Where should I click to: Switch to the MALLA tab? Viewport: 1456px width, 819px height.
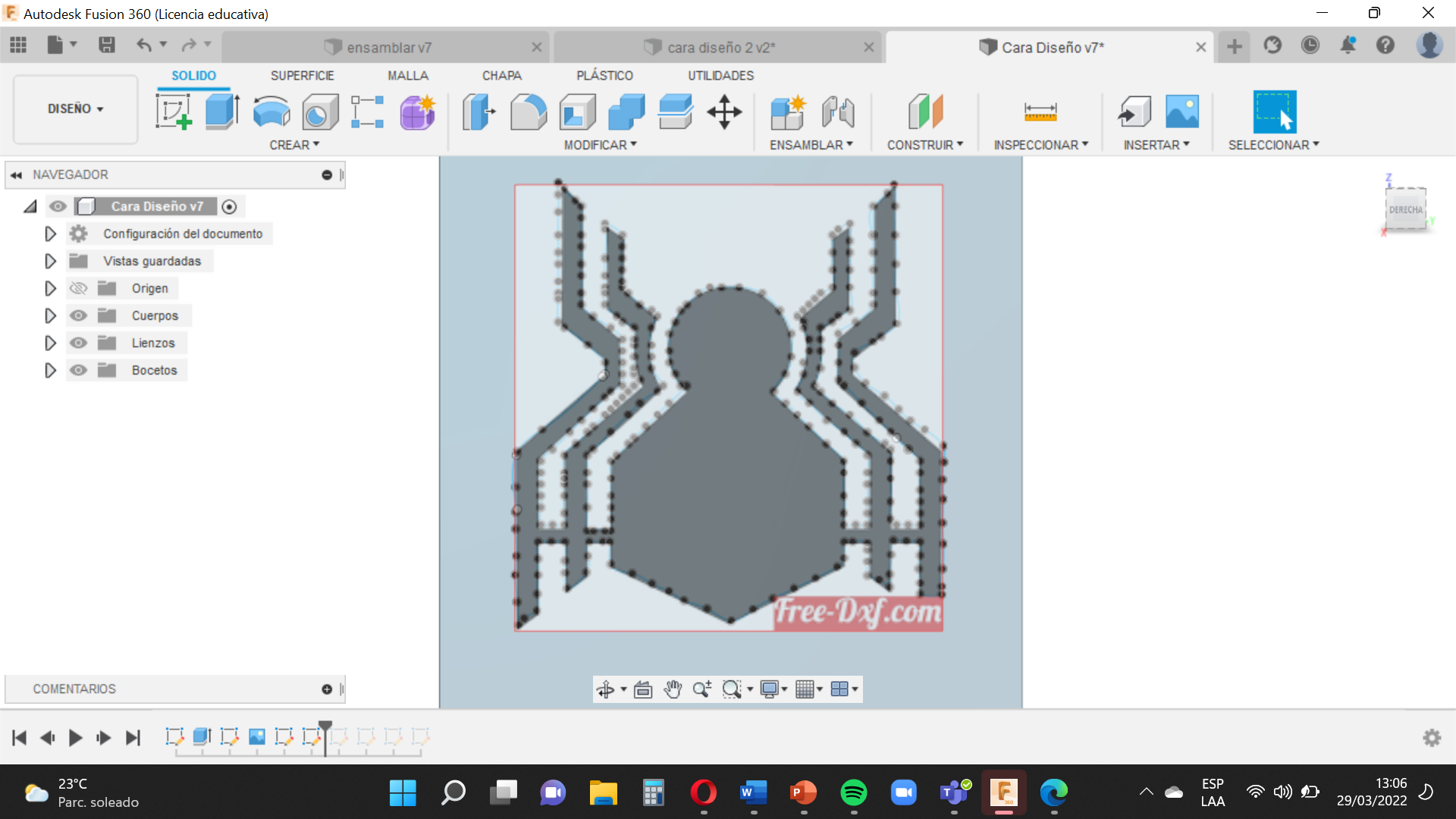pos(408,76)
